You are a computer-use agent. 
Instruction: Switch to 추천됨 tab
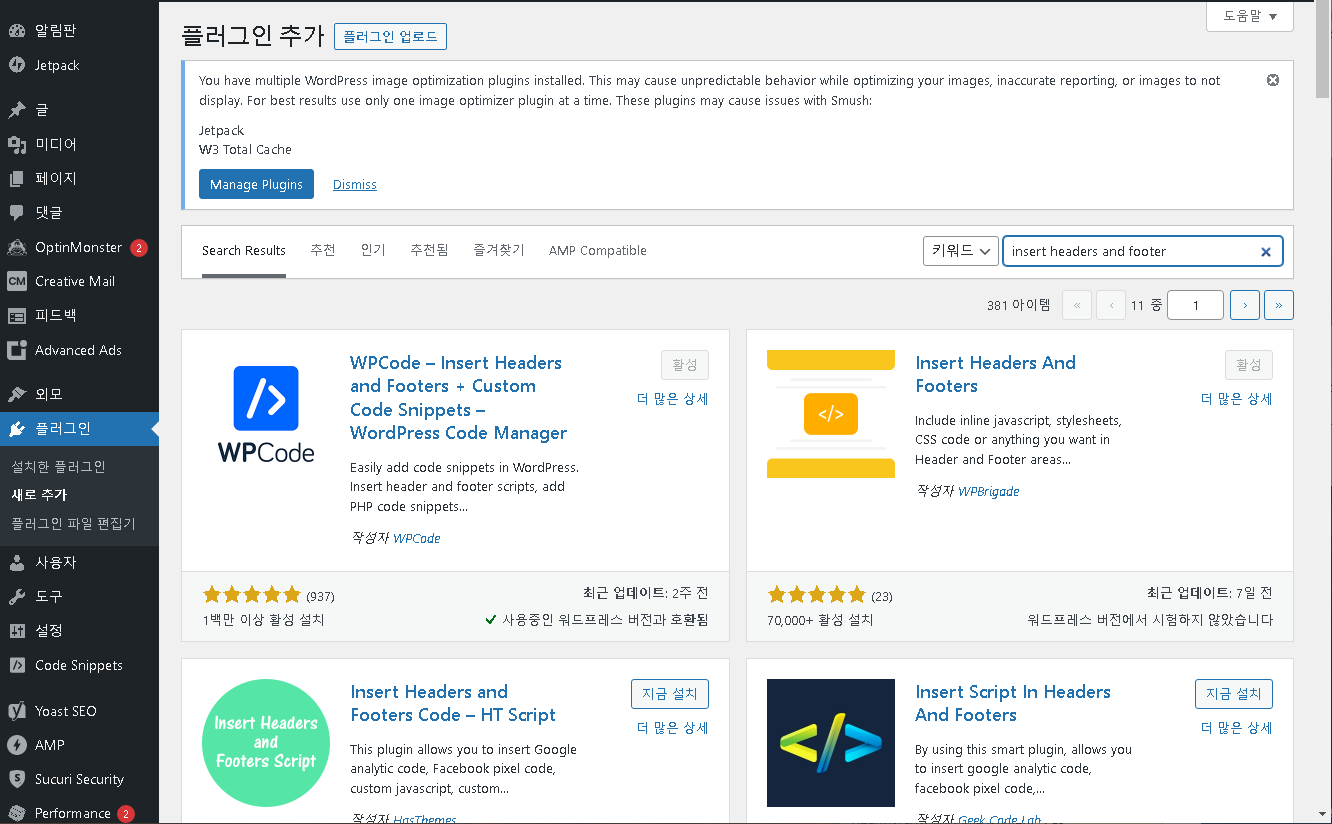(429, 250)
